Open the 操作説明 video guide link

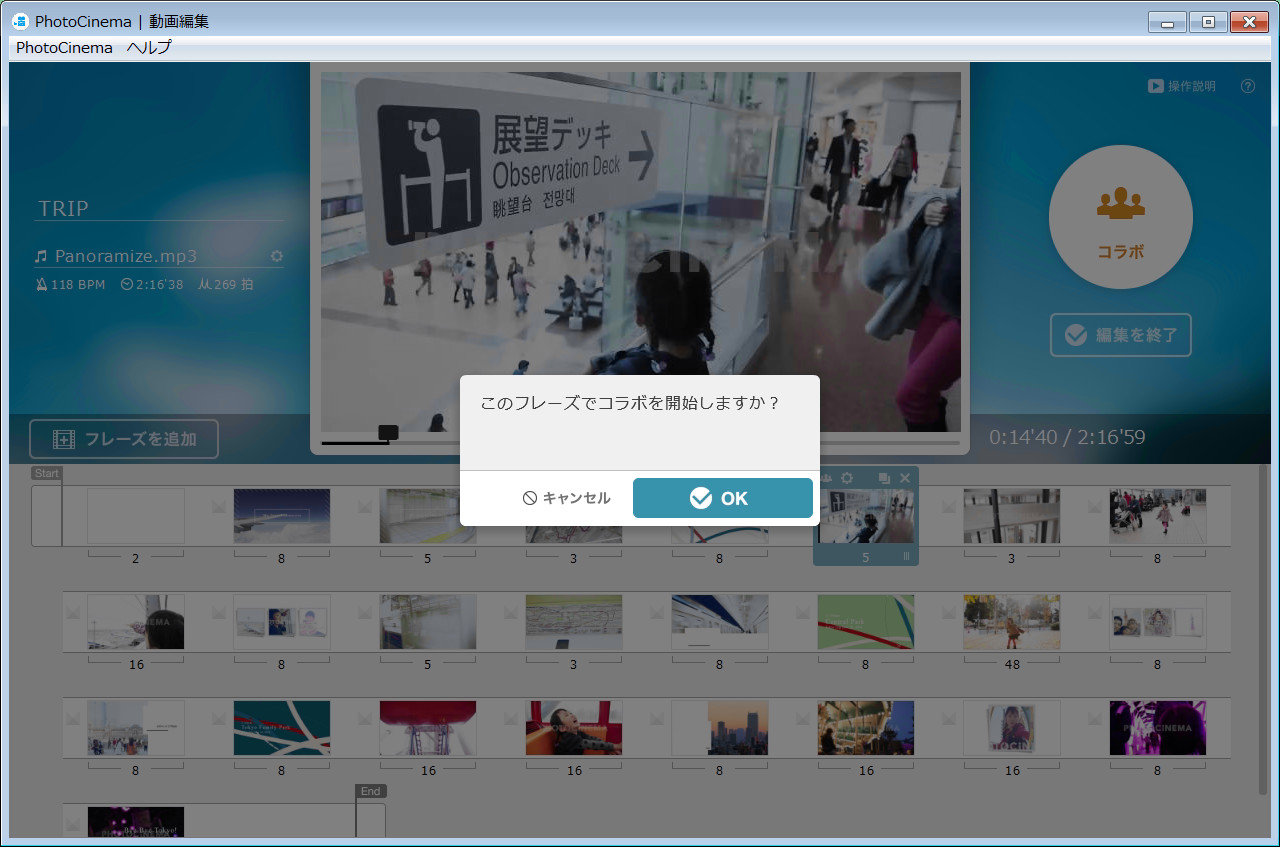coord(1182,86)
